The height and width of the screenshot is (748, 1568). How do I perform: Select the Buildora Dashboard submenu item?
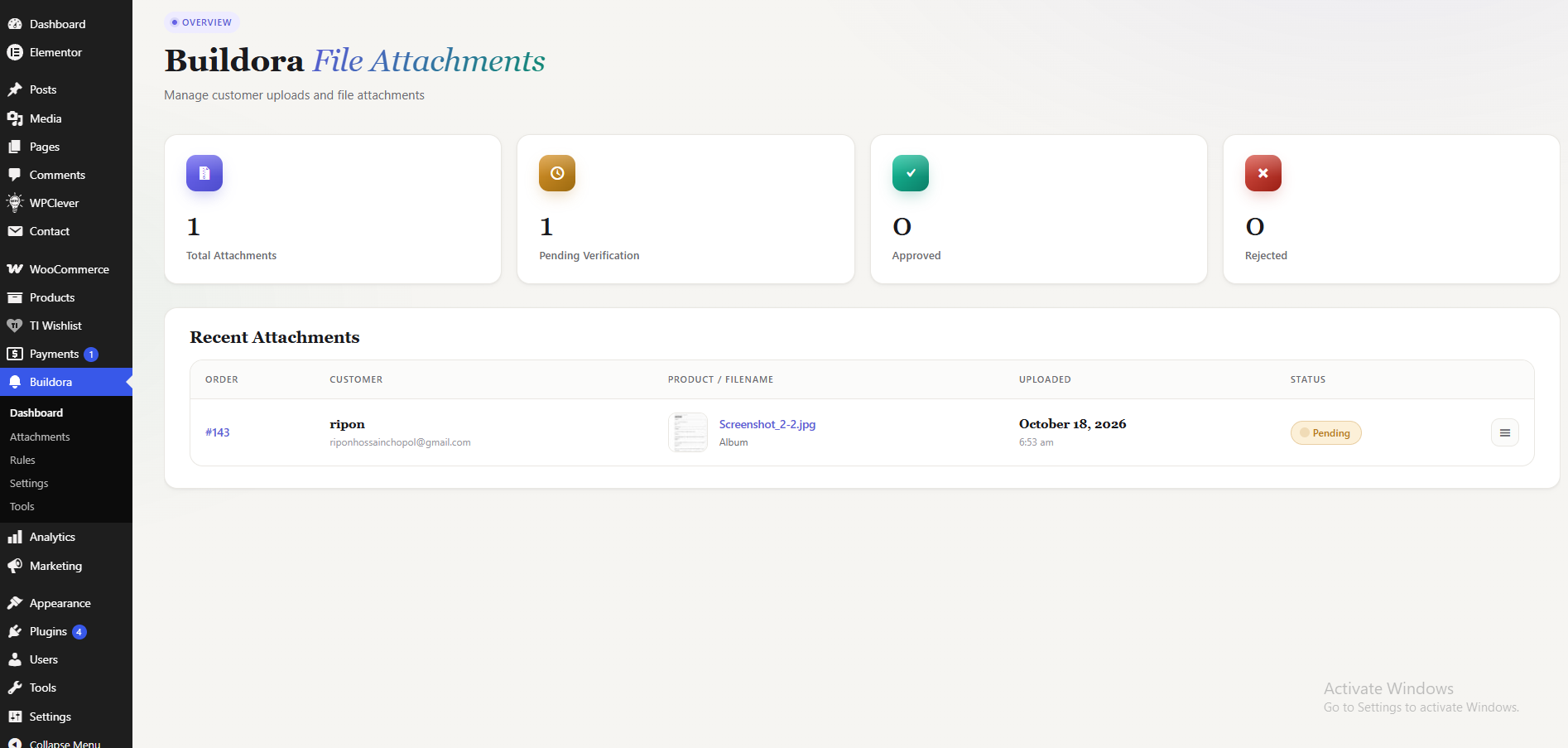(36, 413)
